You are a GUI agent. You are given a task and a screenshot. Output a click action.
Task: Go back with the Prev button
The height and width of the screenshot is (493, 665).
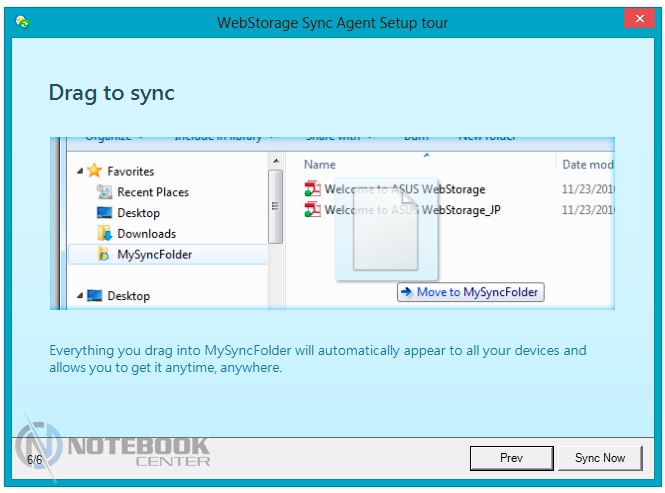(x=511, y=458)
